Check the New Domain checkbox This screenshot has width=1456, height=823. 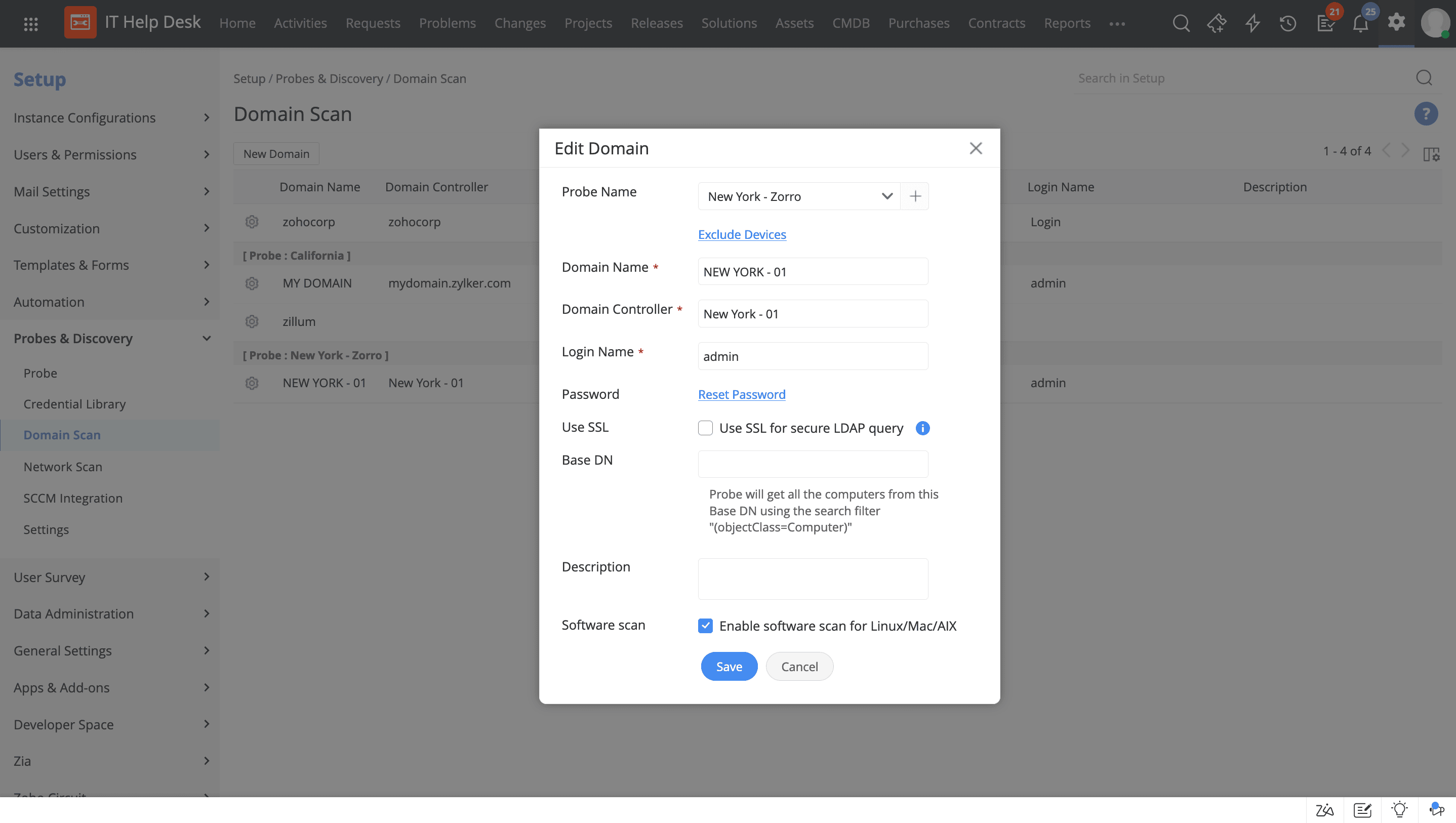coord(276,153)
